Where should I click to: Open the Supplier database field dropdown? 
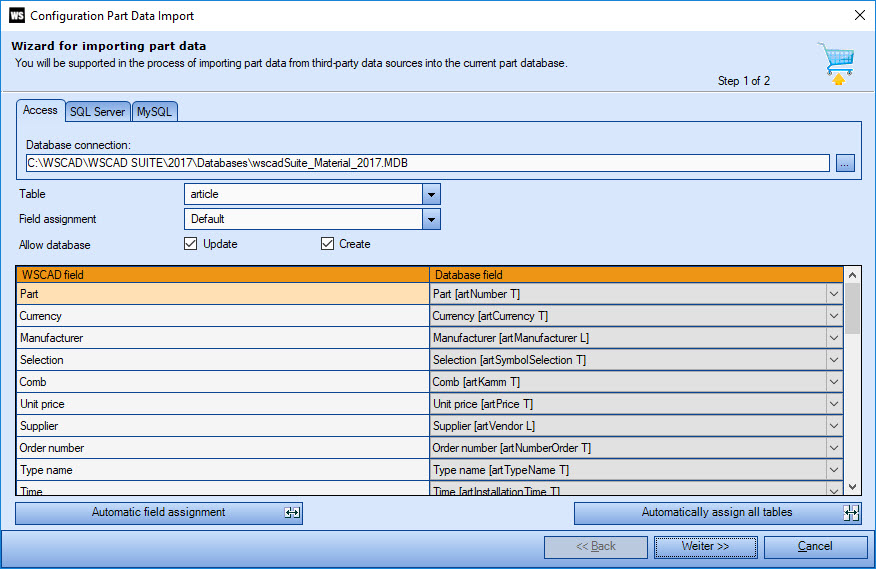click(x=834, y=426)
